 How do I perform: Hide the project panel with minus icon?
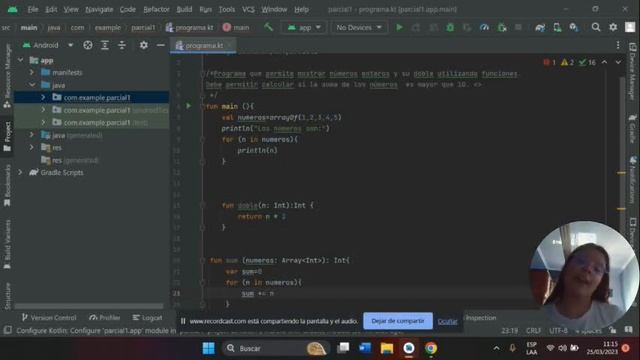161,45
